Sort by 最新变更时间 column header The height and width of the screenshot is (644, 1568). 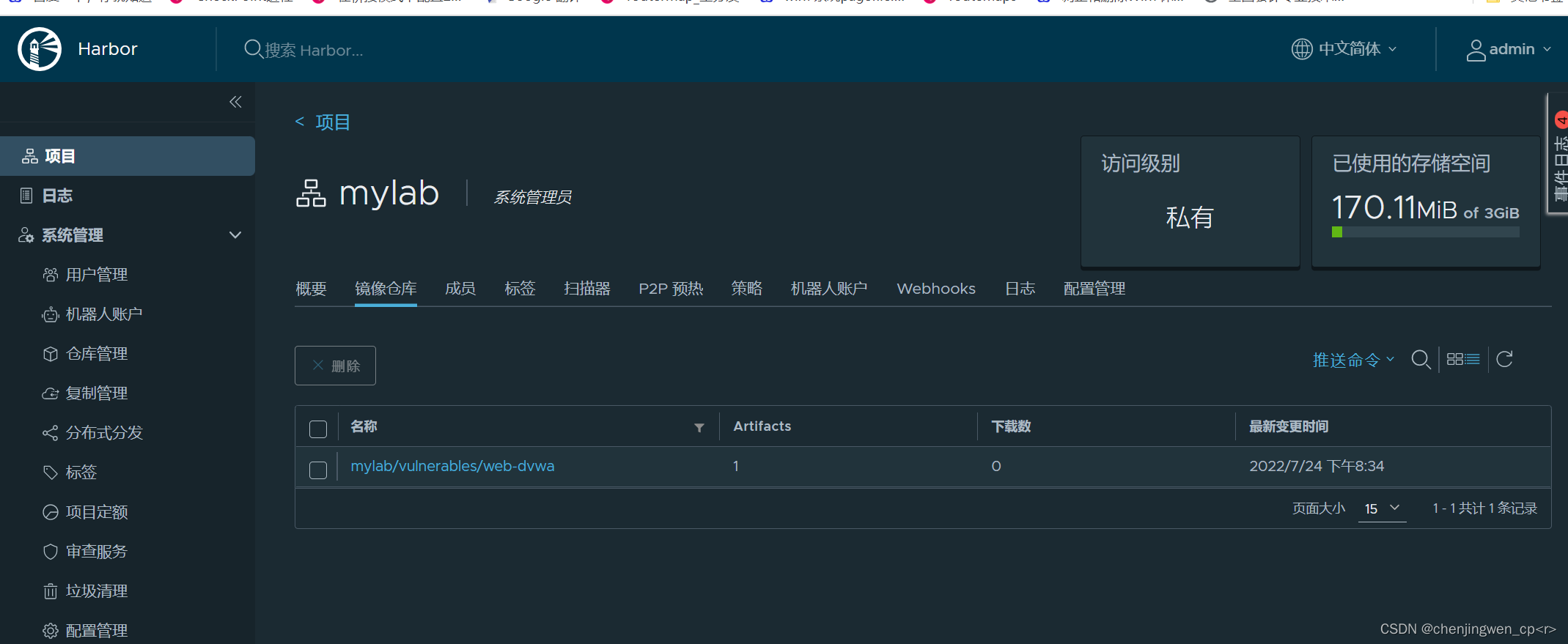[1289, 426]
